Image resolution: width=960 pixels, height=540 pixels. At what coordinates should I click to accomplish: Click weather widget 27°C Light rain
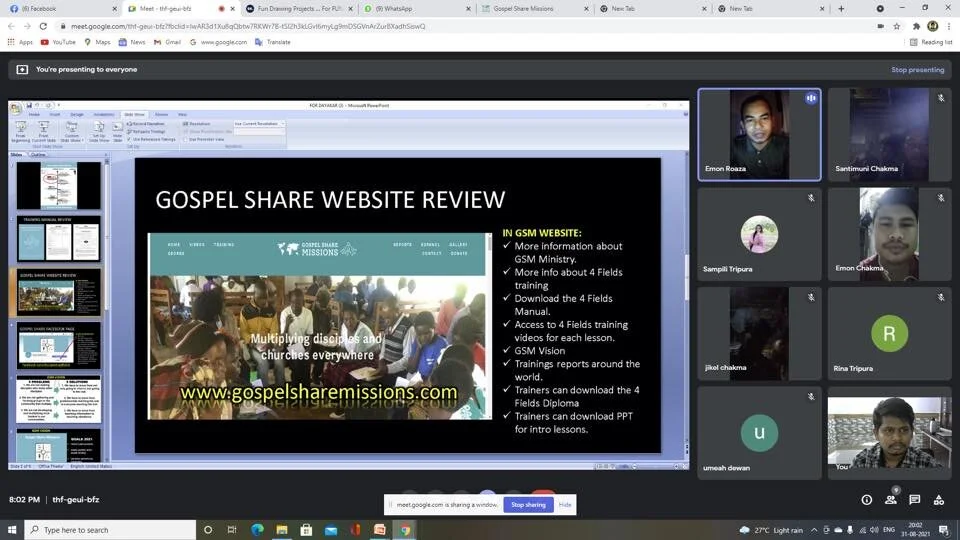tap(771, 530)
